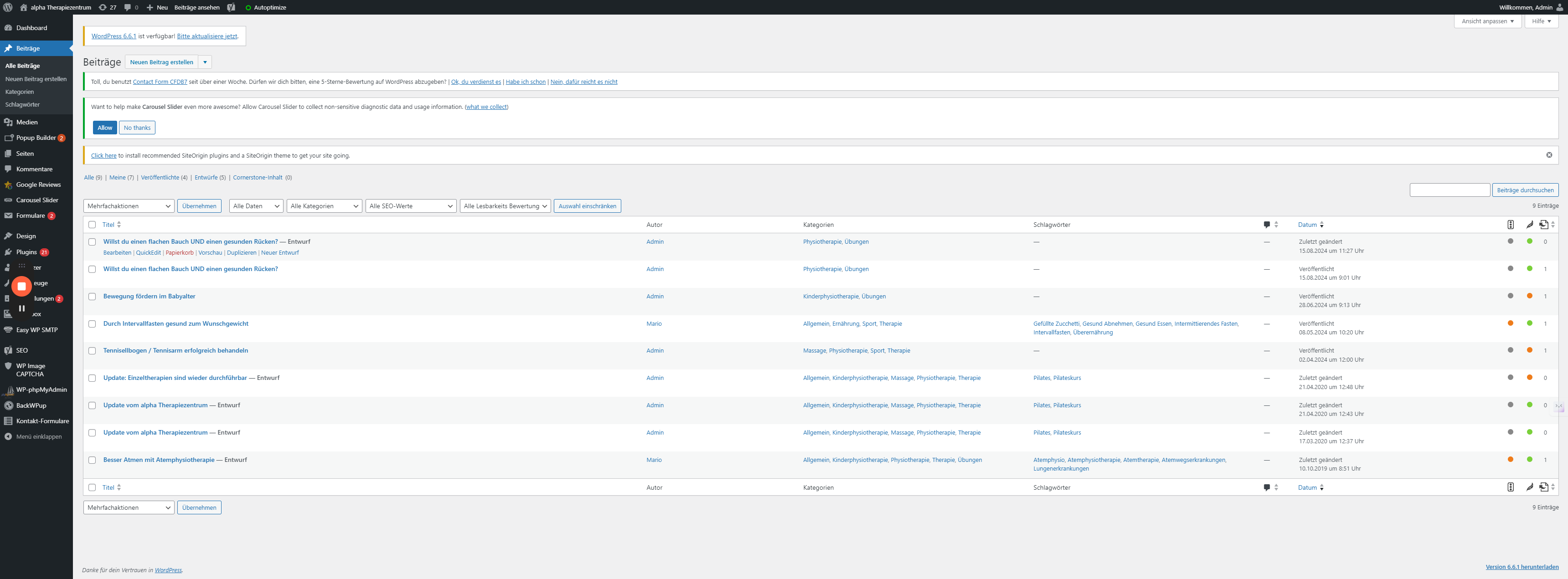Tick the select-all checkbox in the table footer
Viewport: 1568px width, 579px height.
click(x=92, y=487)
